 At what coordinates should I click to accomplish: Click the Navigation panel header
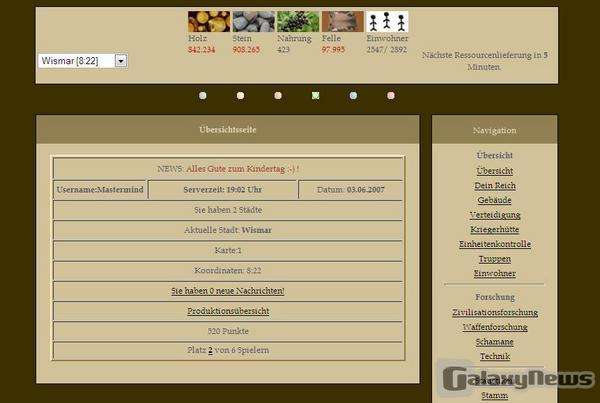point(494,130)
